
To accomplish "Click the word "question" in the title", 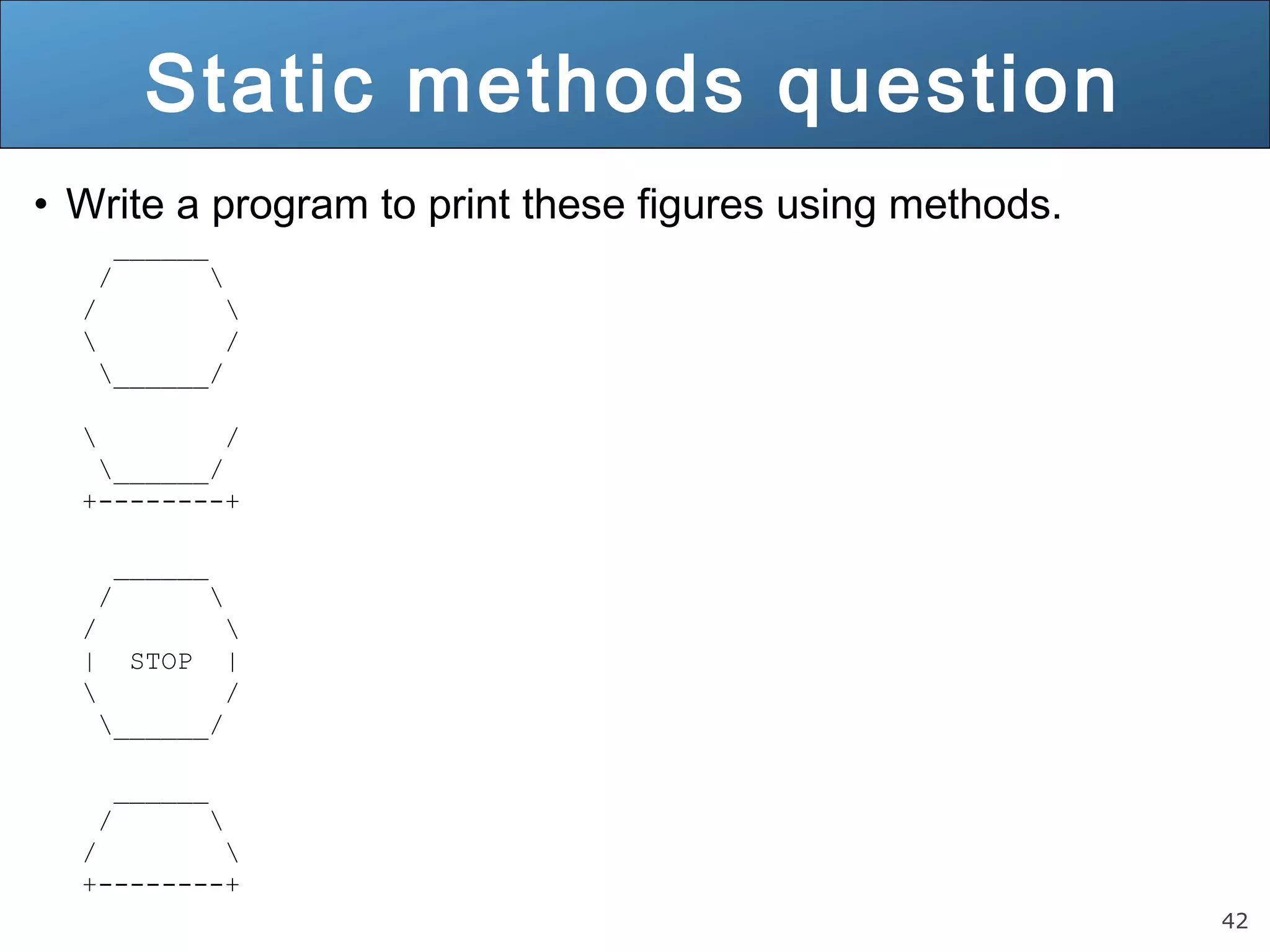I will pyautogui.click(x=947, y=86).
